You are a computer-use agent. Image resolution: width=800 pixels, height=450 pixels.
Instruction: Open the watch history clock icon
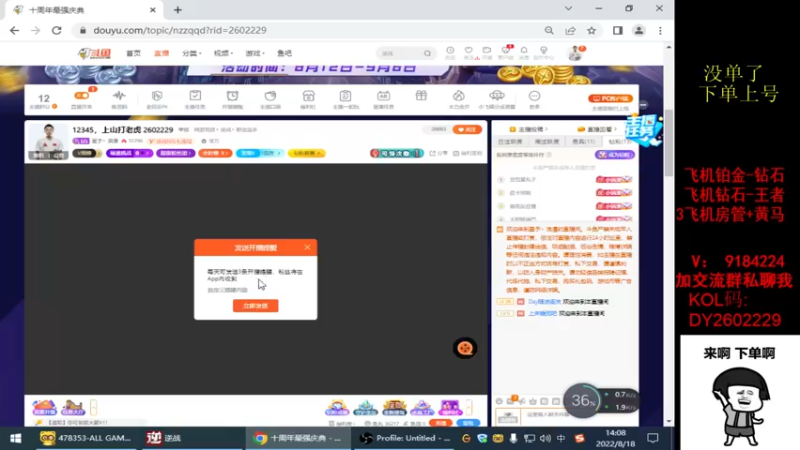click(450, 53)
